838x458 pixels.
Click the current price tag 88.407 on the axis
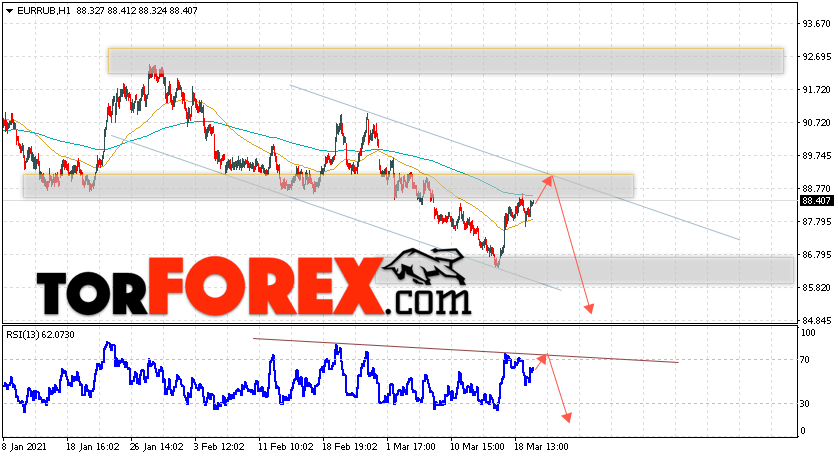coord(816,201)
